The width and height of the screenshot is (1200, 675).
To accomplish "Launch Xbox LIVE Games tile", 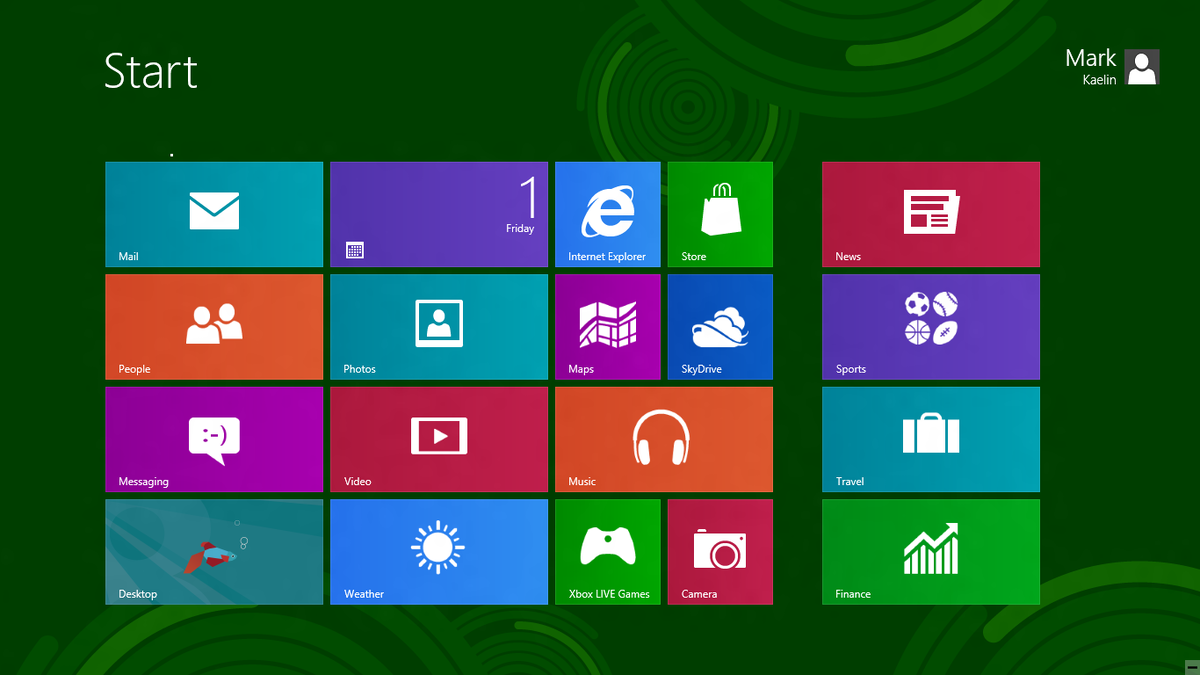I will pyautogui.click(x=608, y=552).
